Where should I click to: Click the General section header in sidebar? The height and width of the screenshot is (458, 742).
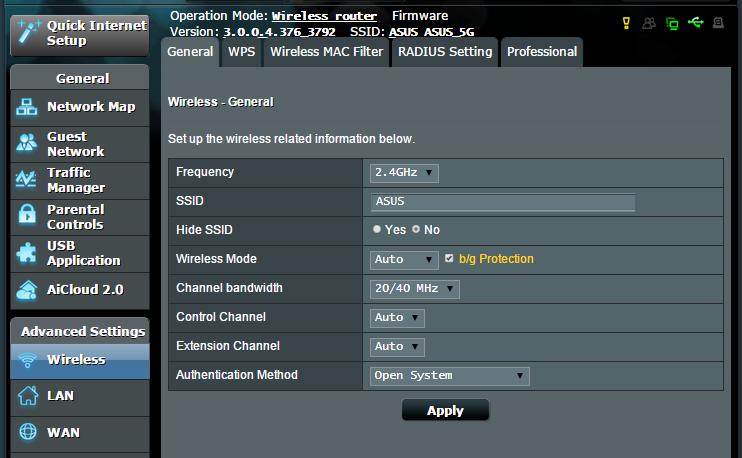point(80,78)
